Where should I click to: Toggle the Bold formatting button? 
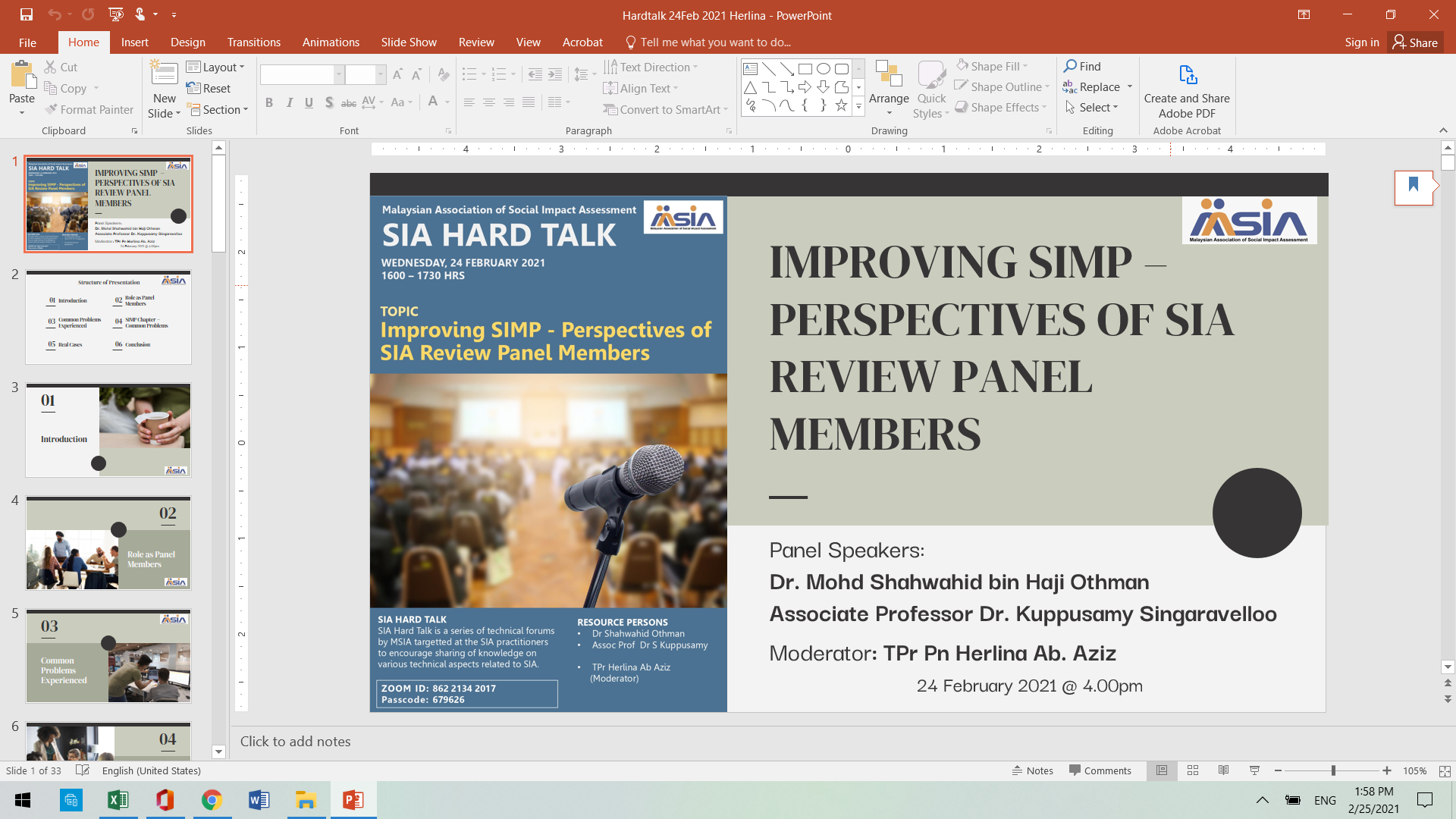pyautogui.click(x=269, y=102)
